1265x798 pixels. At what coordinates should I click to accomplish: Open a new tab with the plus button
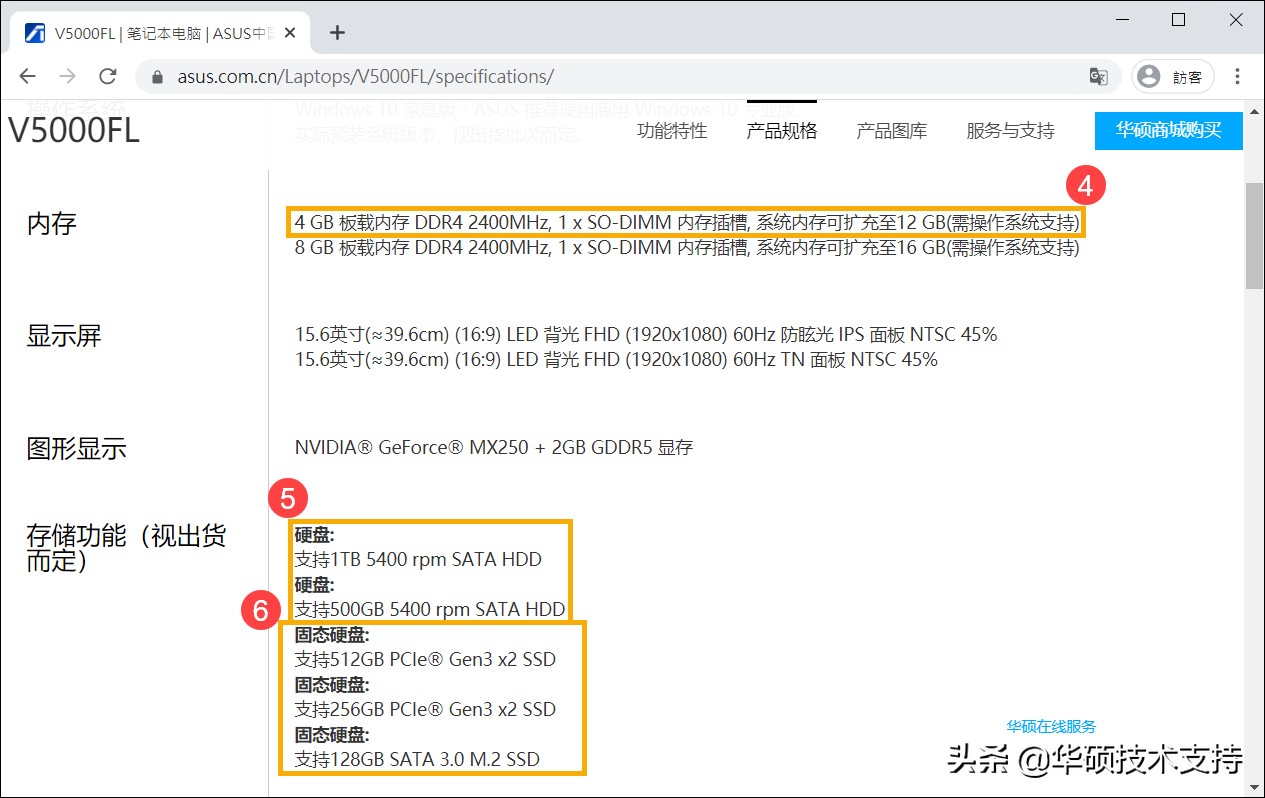click(x=337, y=31)
